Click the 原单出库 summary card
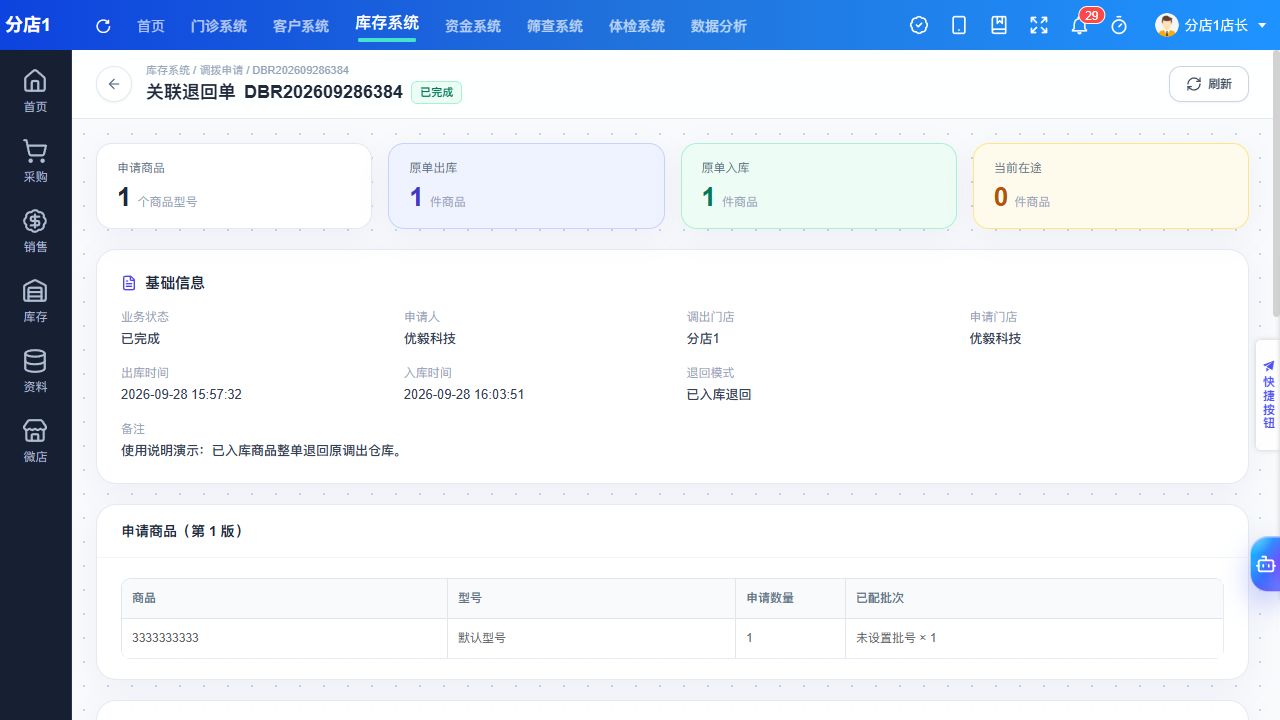 526,186
